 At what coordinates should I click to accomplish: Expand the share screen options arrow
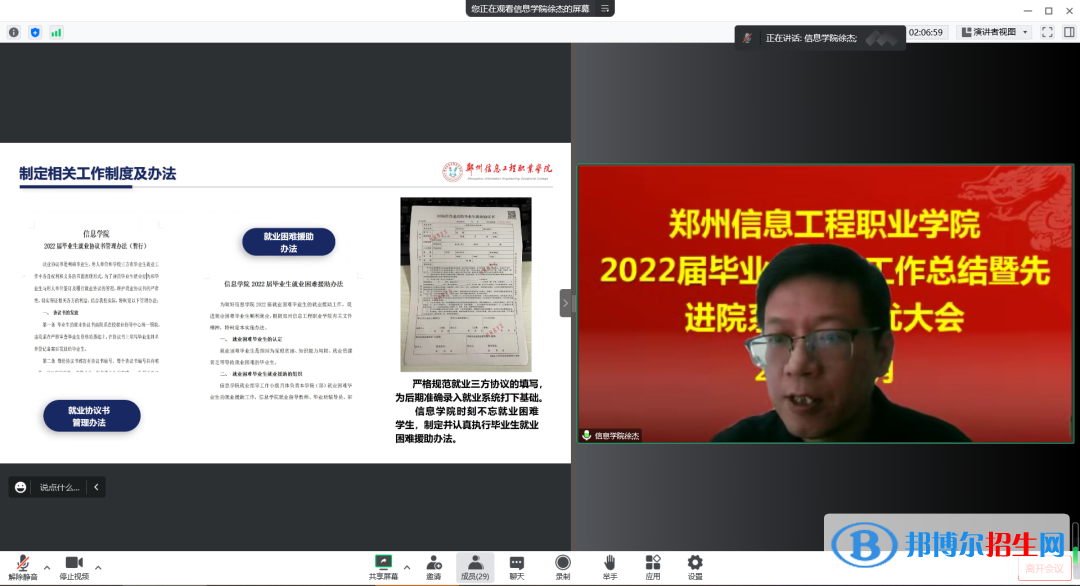tap(407, 568)
